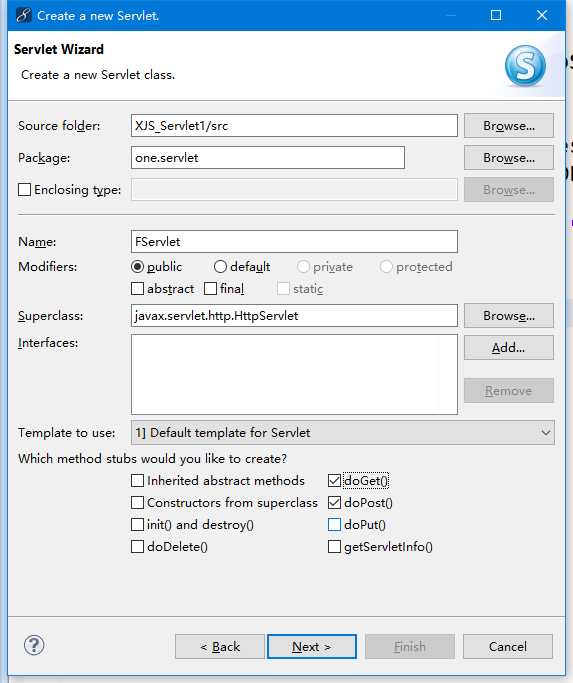The width and height of the screenshot is (573, 683).
Task: Click the title bar Servlet app icon
Action: 23,15
